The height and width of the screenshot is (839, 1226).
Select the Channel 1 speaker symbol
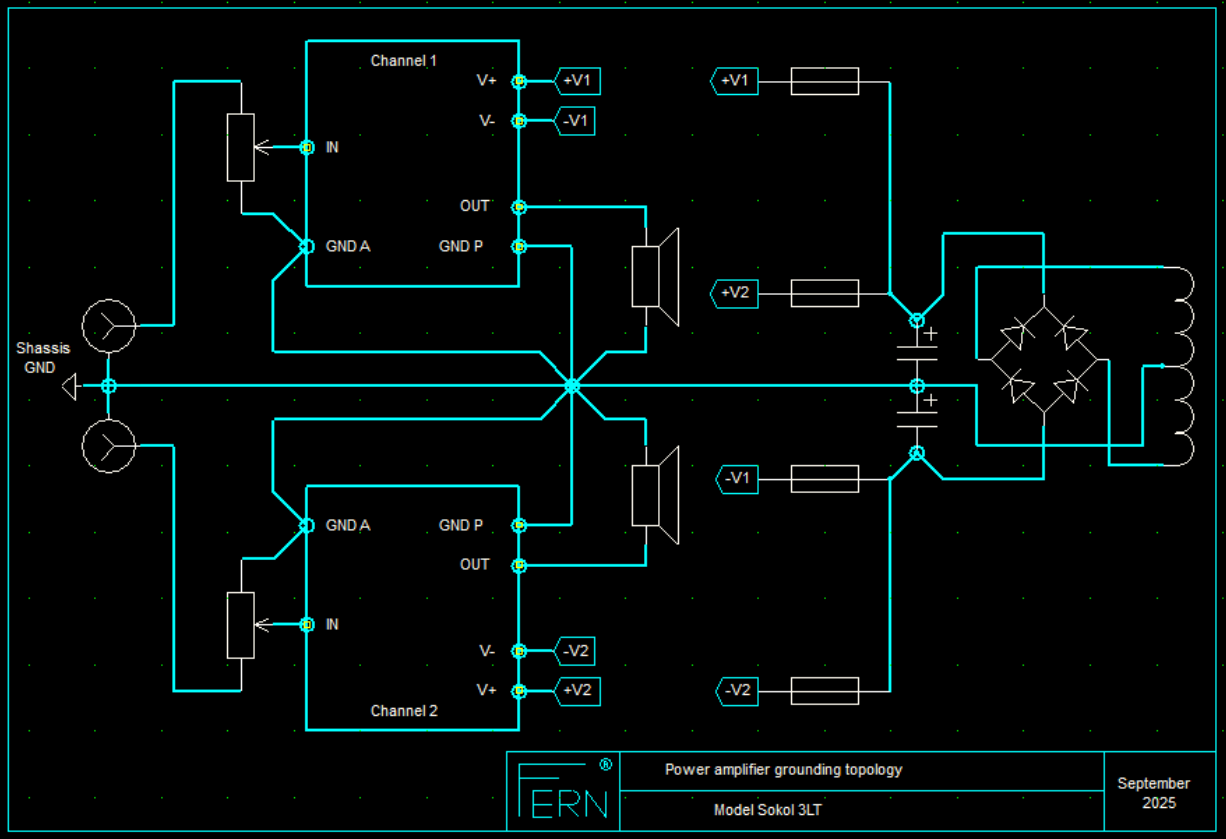click(655, 277)
